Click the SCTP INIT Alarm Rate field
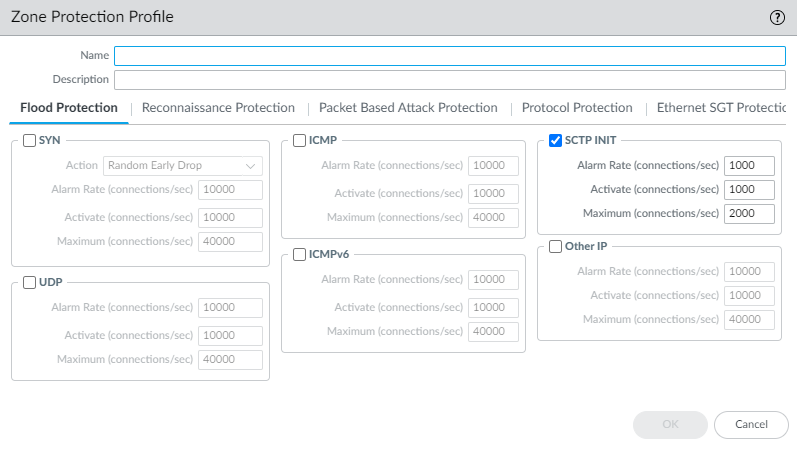This screenshot has height=454, width=797. [749, 165]
